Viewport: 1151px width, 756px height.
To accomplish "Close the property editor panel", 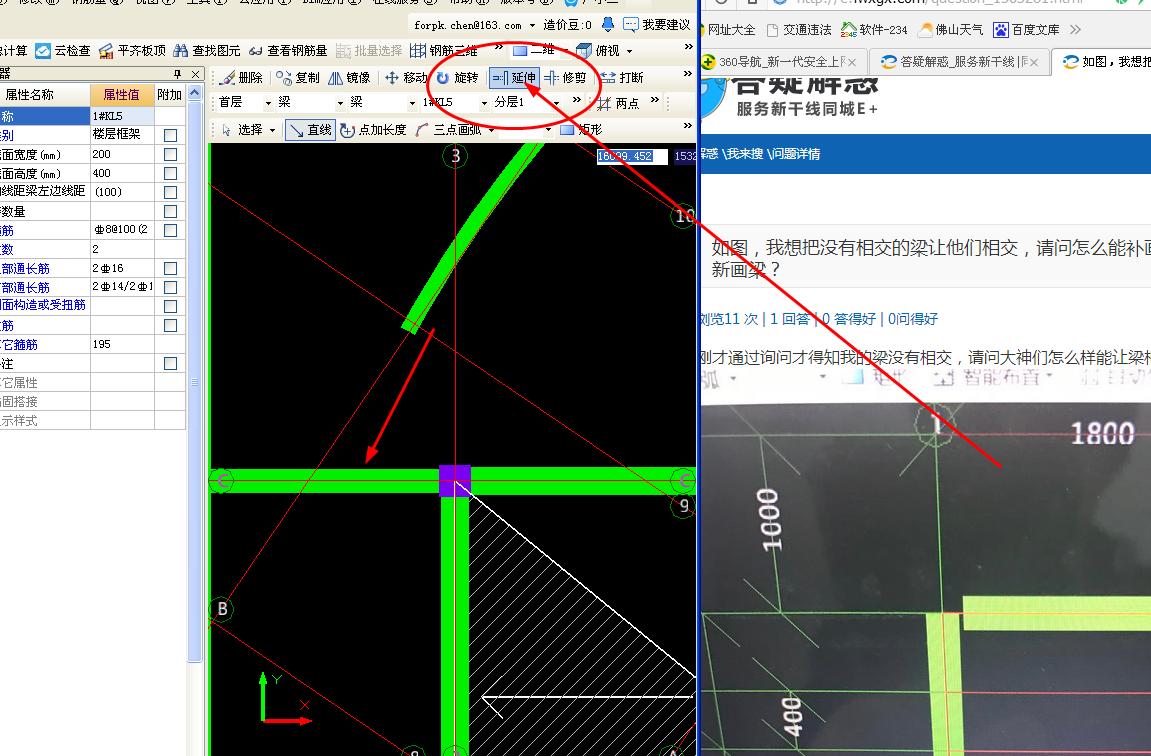I will point(195,74).
